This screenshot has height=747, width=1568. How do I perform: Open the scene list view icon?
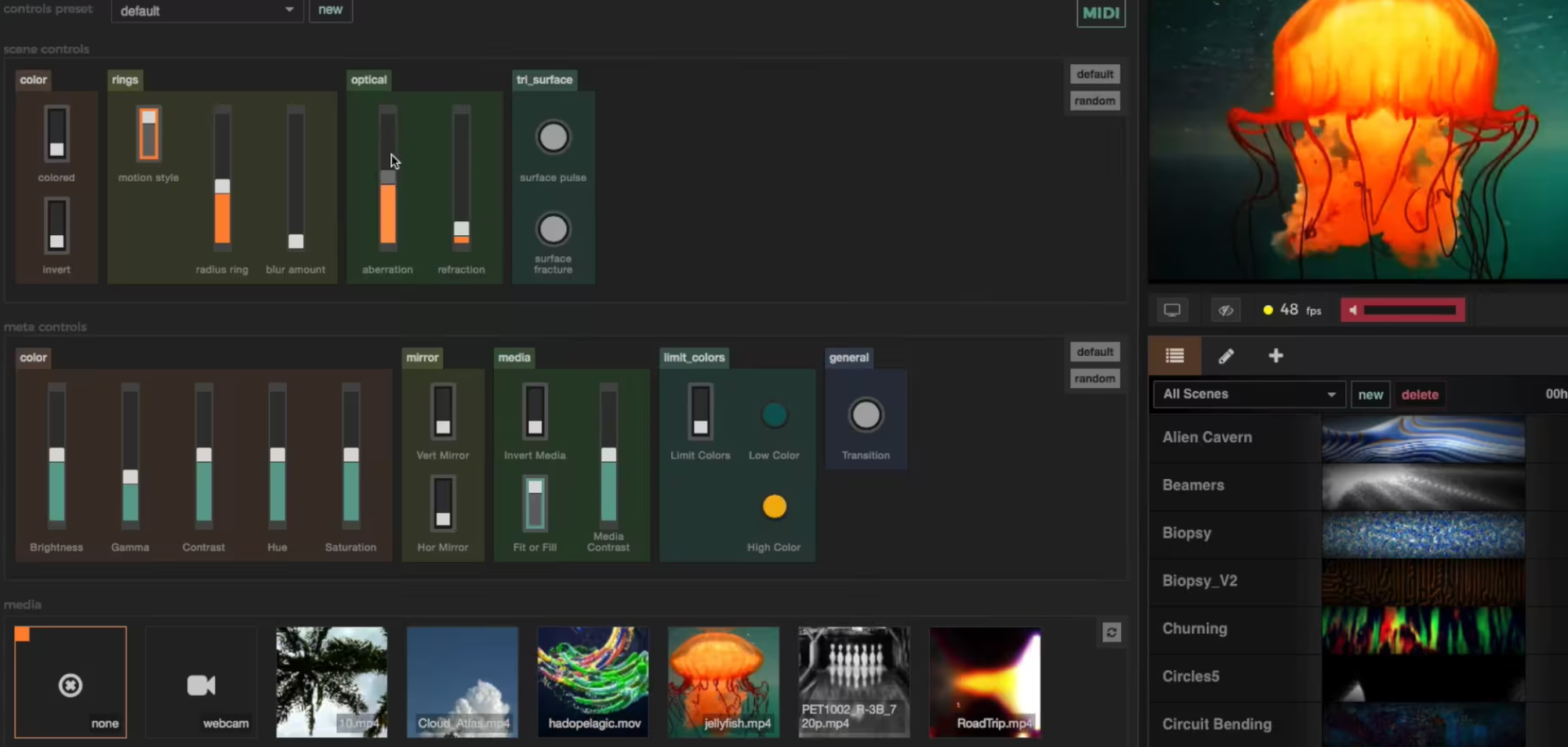[1174, 355]
